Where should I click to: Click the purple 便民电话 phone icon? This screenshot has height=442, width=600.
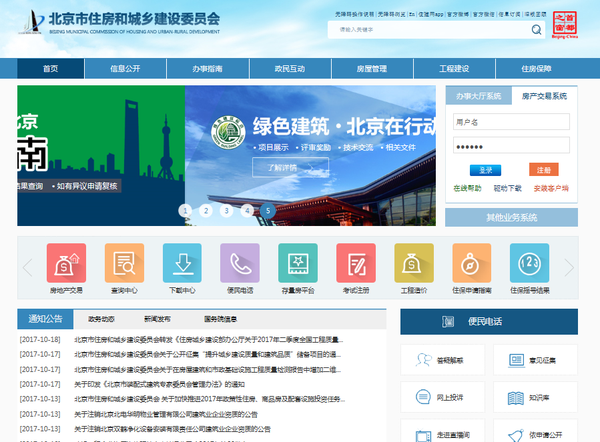click(240, 263)
